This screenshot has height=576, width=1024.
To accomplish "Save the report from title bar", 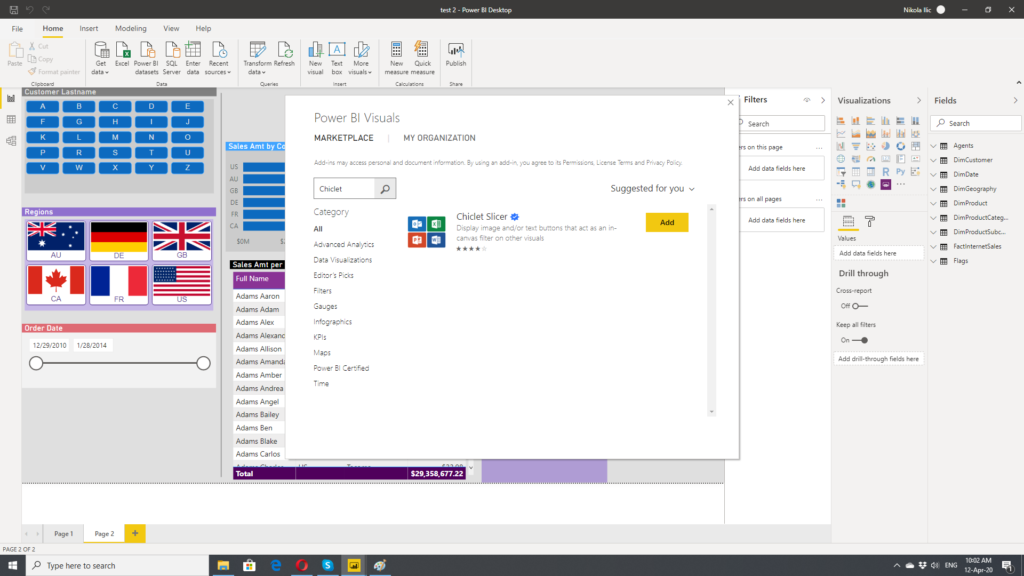I will [x=14, y=10].
